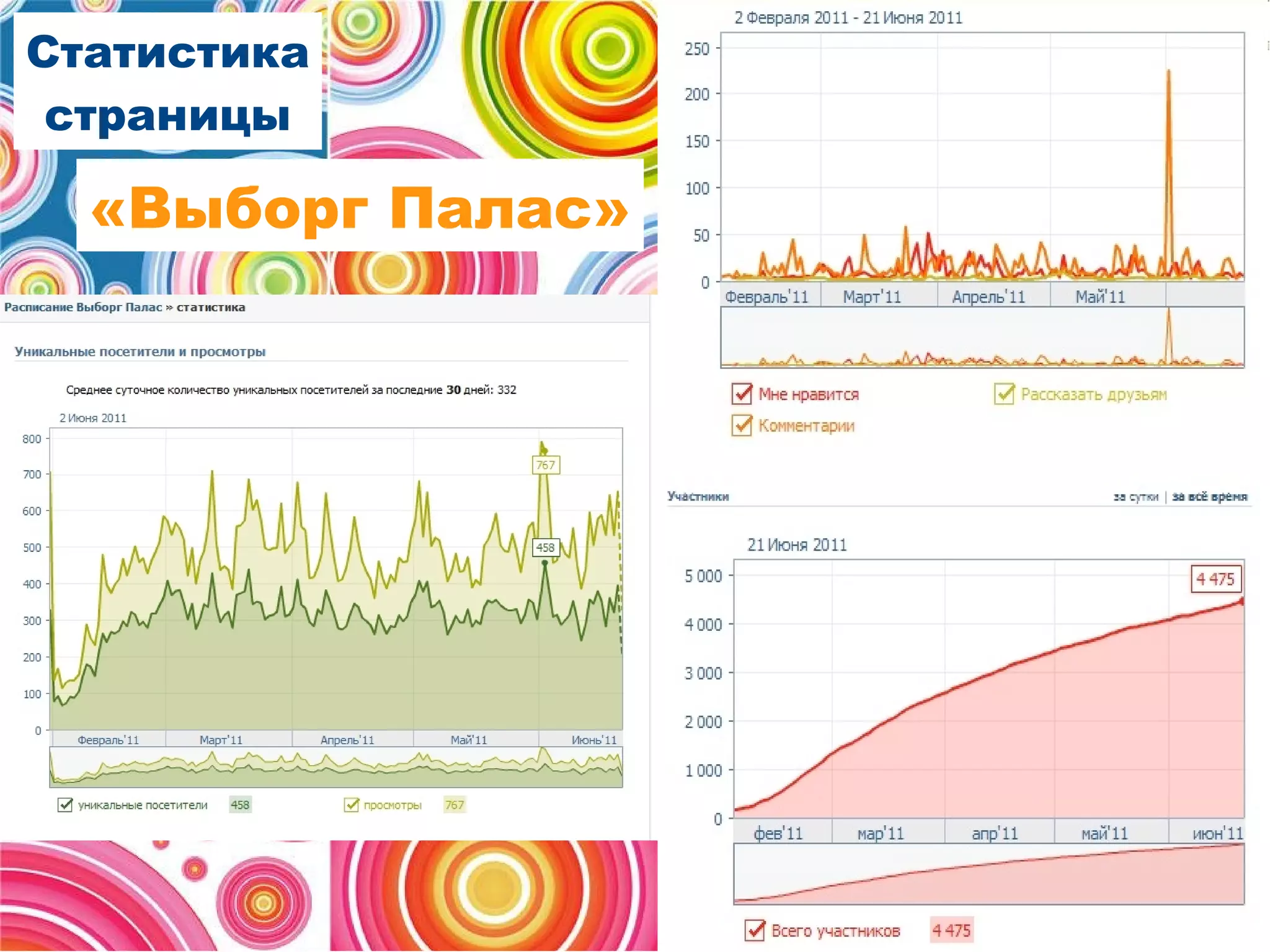Toggle the 'Рассказать друзьям' checkbox
Screen dimensions: 1270x952
(1004, 394)
